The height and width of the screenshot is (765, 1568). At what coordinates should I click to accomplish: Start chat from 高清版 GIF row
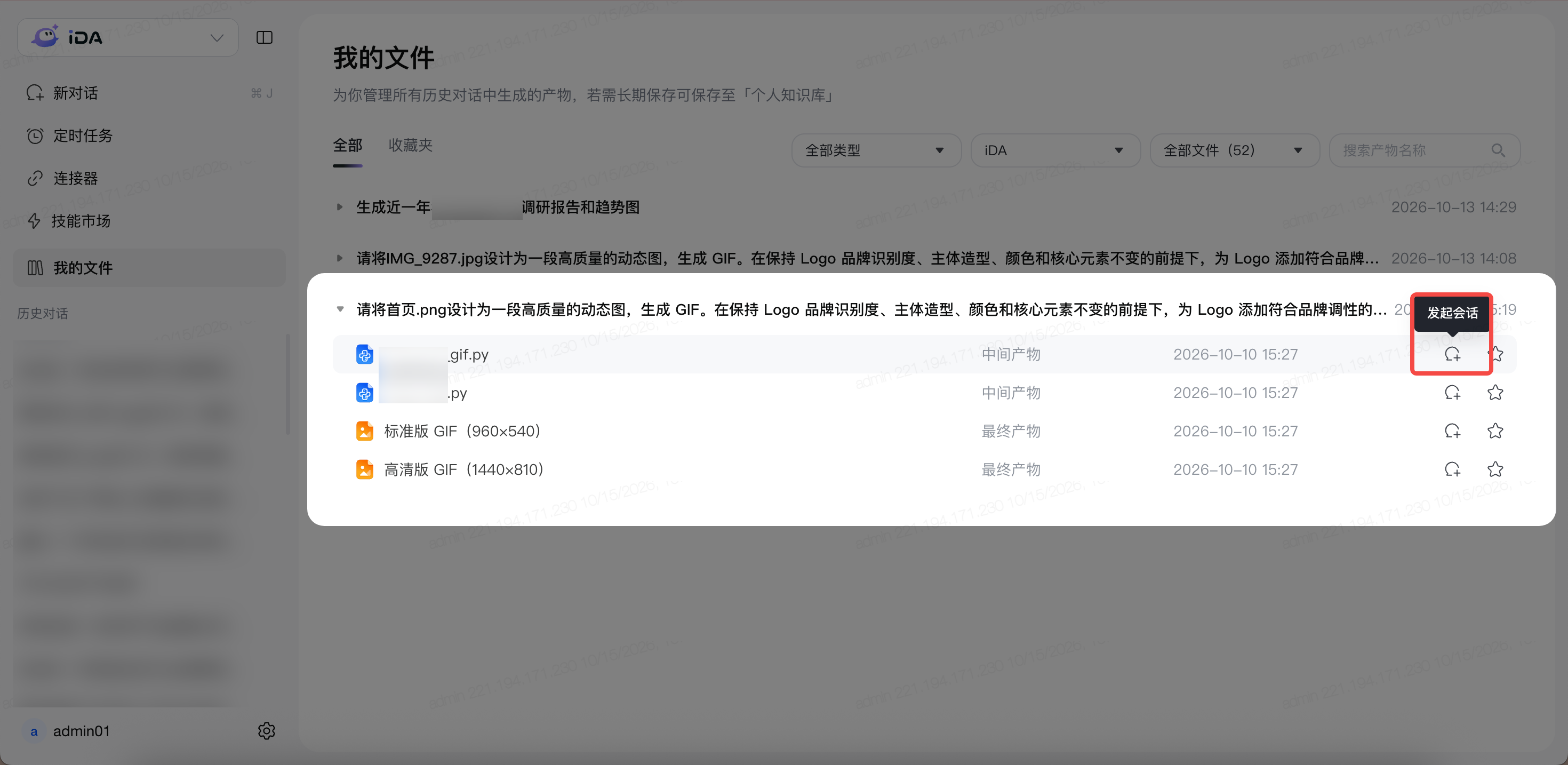coord(1452,469)
